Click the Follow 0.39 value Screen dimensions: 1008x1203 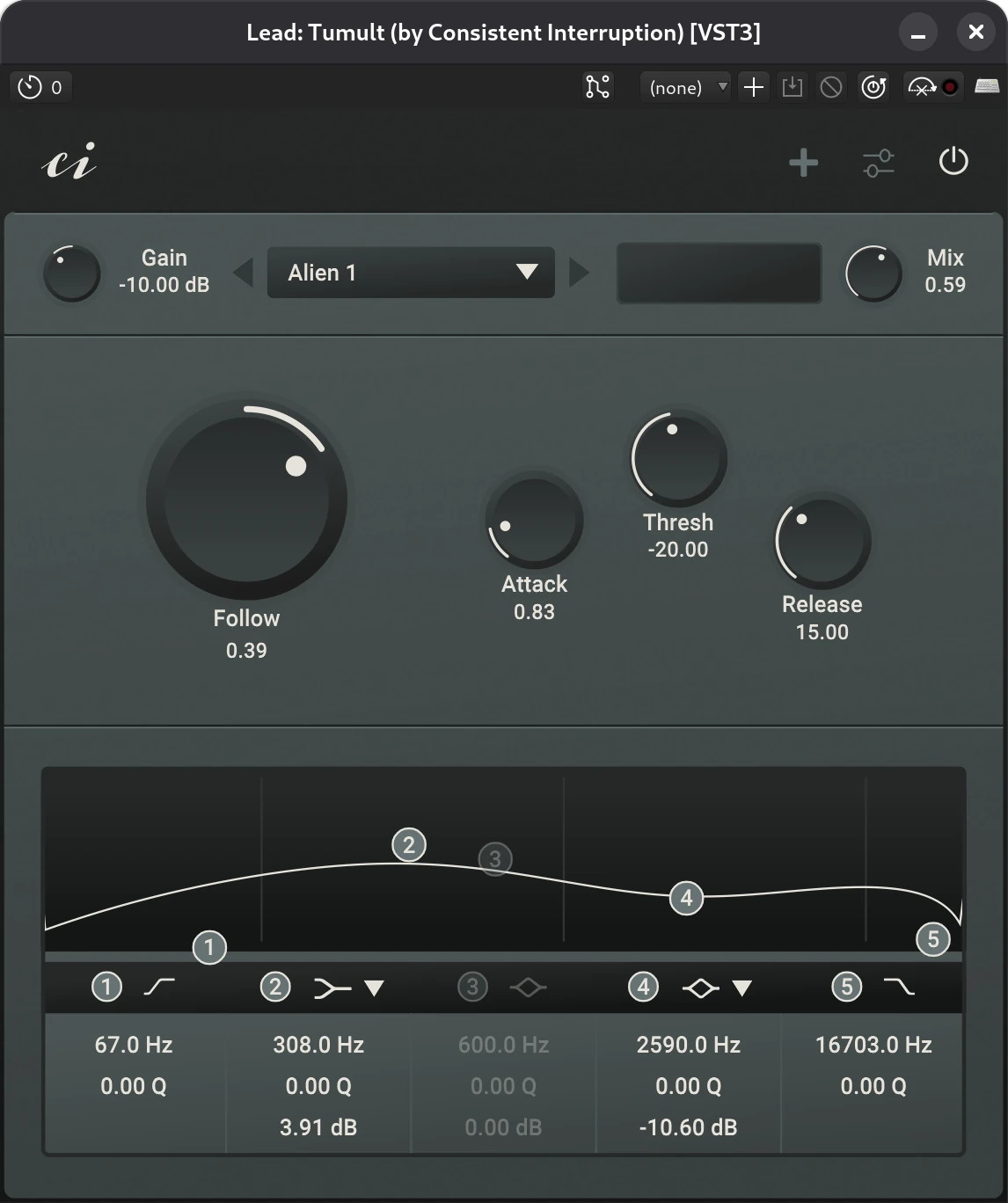pos(246,651)
